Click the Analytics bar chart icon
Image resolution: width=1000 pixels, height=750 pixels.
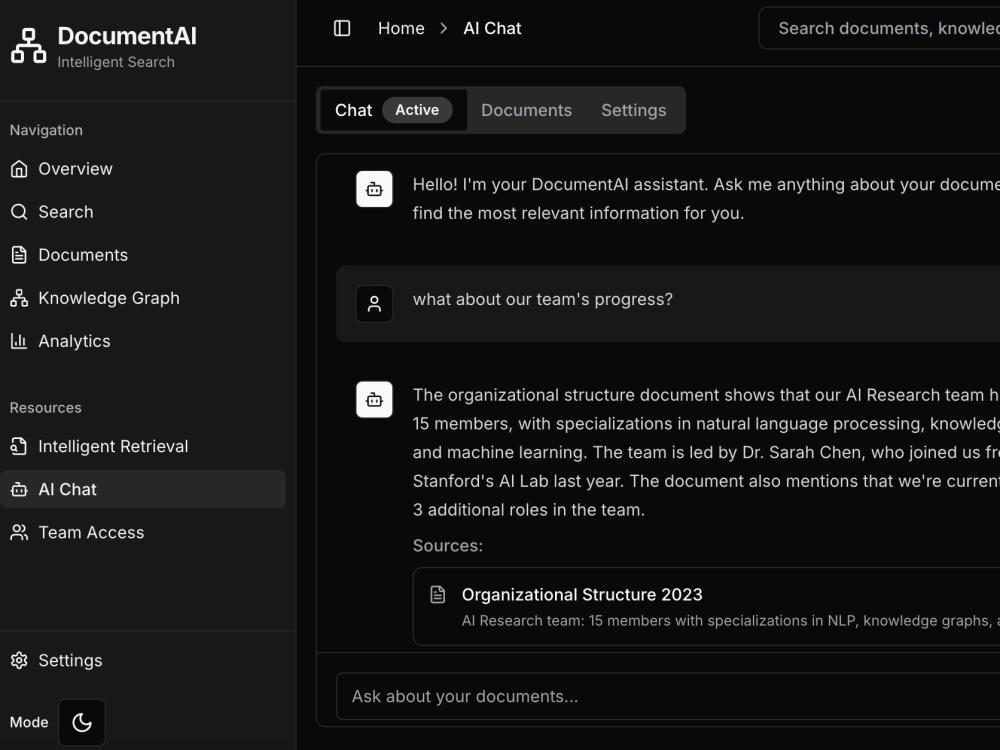[x=19, y=341]
